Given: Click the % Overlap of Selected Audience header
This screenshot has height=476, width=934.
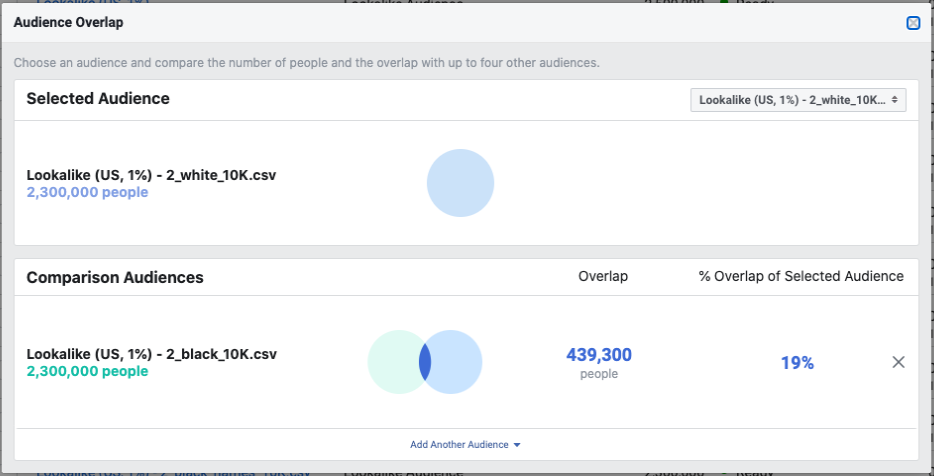Looking at the screenshot, I should [x=800, y=276].
